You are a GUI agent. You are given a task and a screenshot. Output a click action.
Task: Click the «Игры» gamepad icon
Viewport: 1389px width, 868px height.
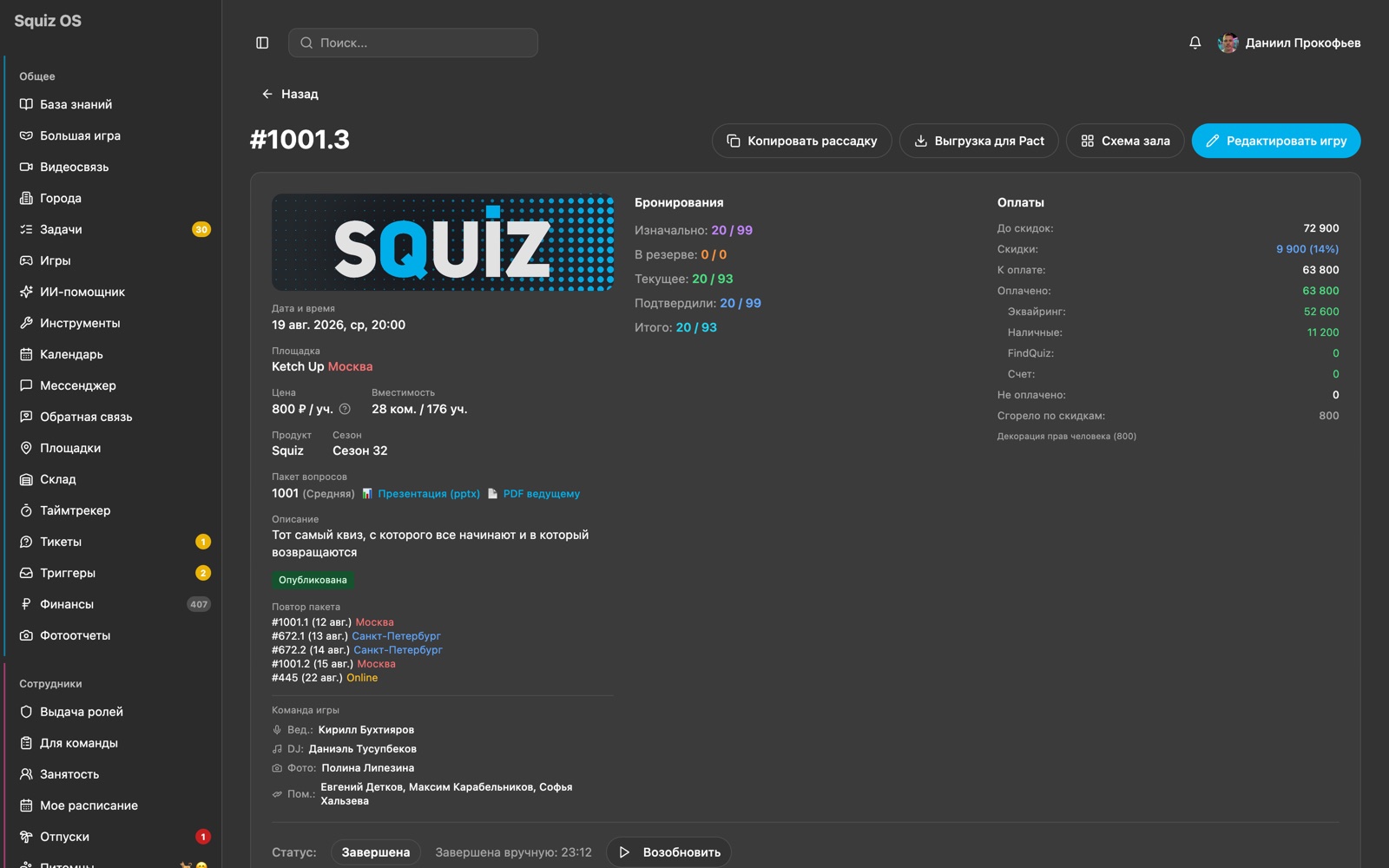(26, 260)
